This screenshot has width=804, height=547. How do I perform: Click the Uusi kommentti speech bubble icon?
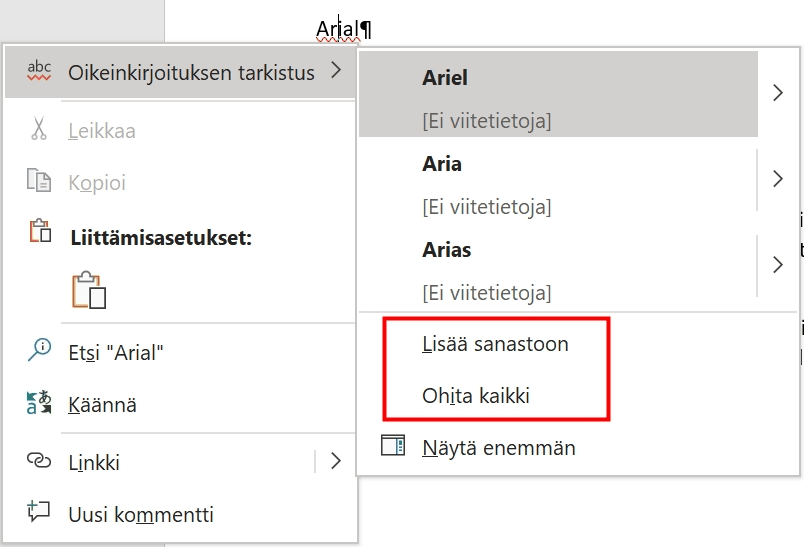click(x=38, y=511)
